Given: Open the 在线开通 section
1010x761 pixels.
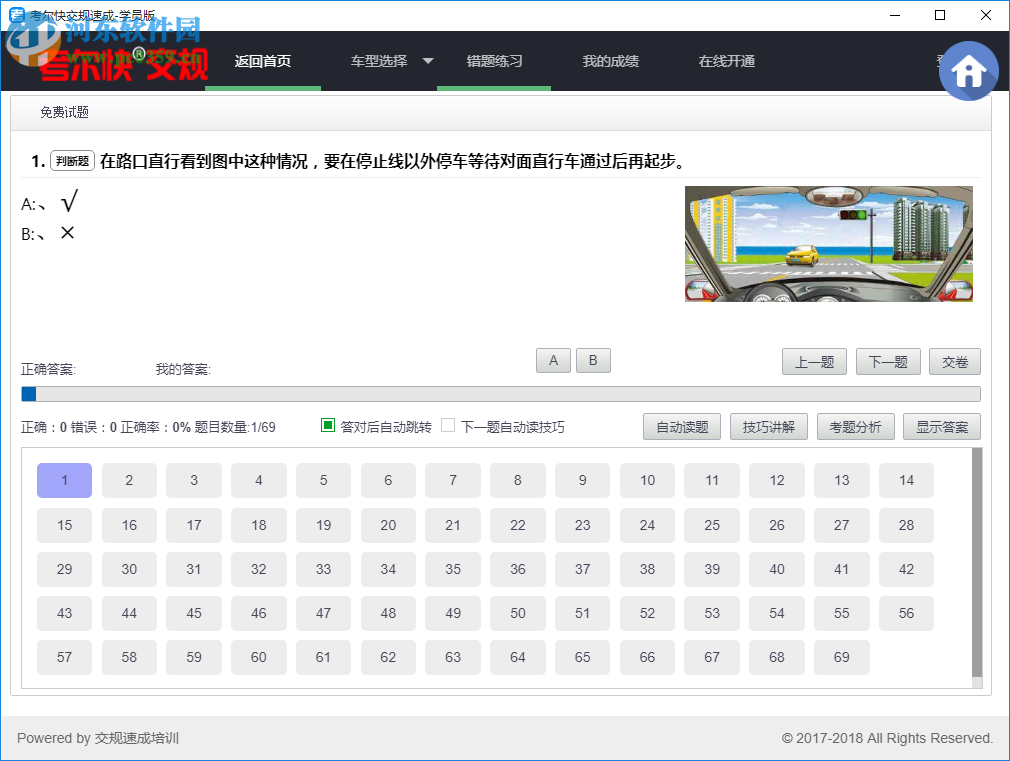Looking at the screenshot, I should pyautogui.click(x=726, y=60).
